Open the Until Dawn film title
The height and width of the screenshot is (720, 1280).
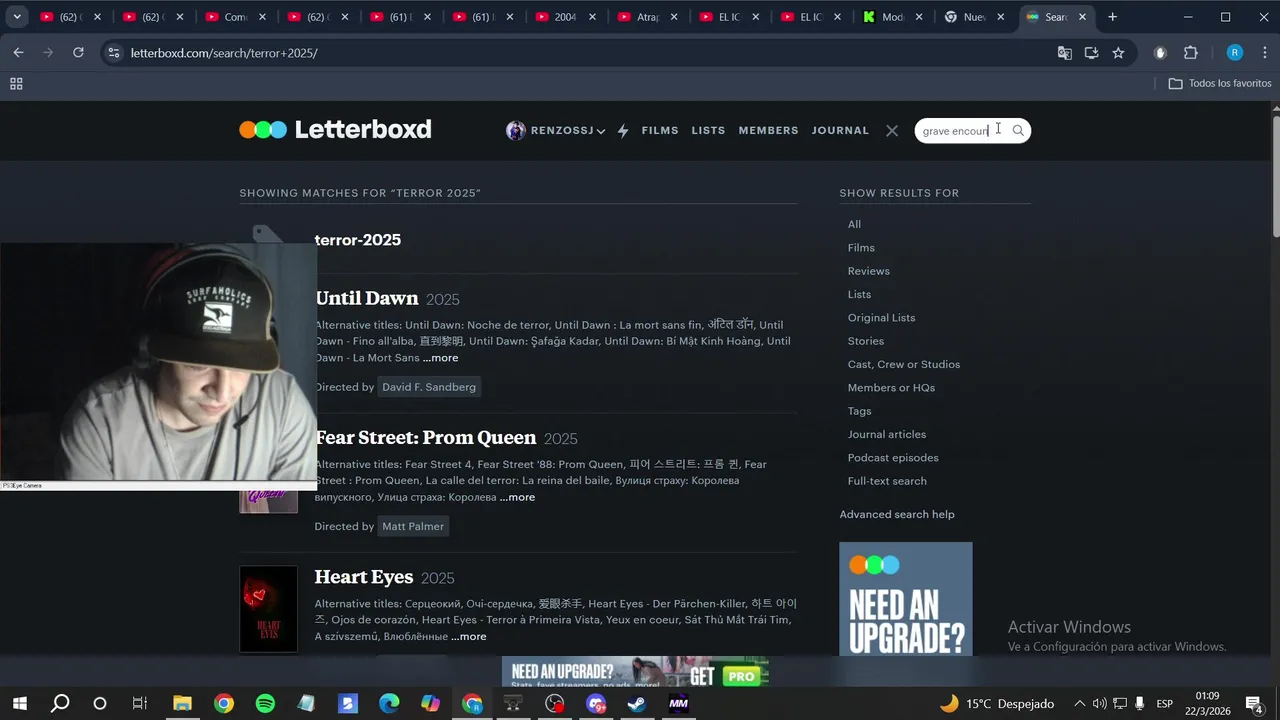367,298
